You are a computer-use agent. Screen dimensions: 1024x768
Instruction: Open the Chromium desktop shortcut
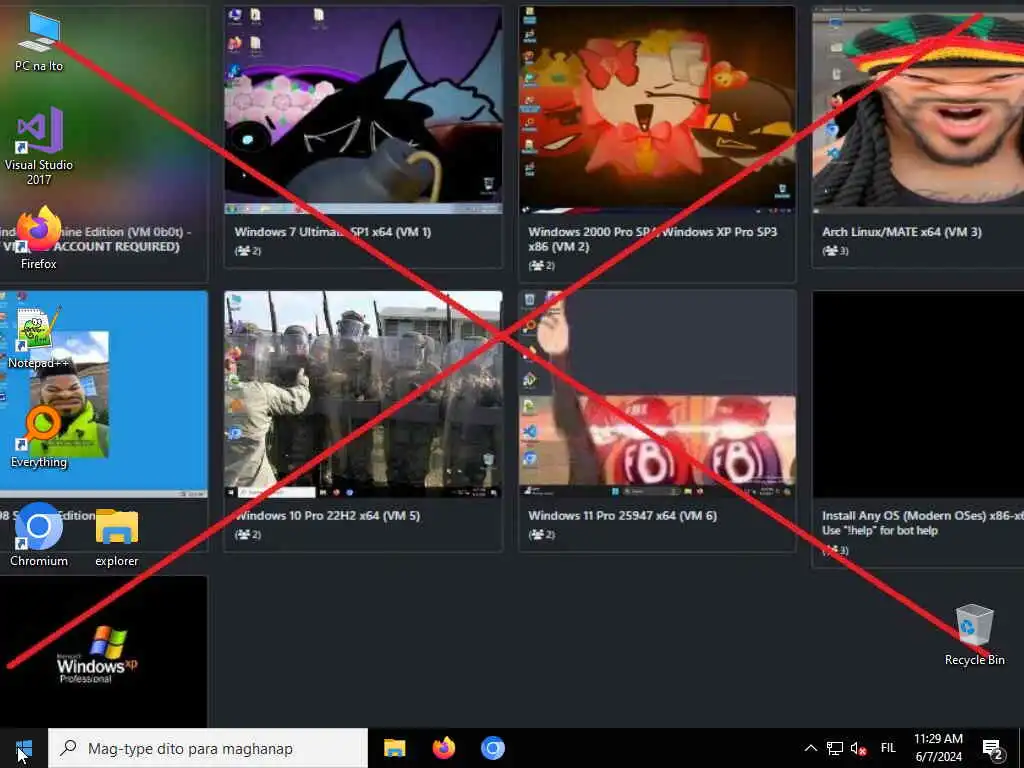click(x=39, y=534)
